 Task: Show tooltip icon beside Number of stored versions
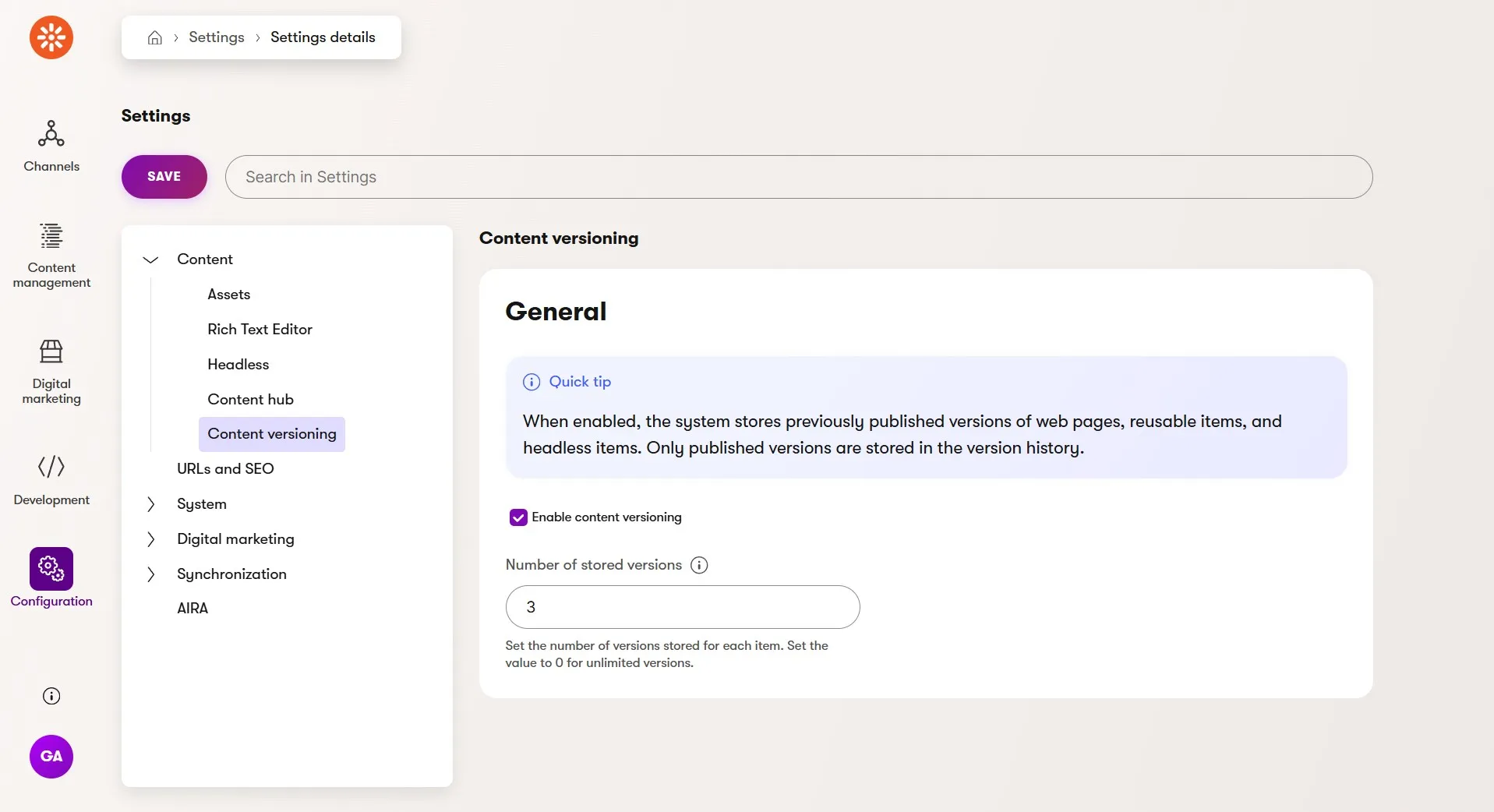[699, 565]
